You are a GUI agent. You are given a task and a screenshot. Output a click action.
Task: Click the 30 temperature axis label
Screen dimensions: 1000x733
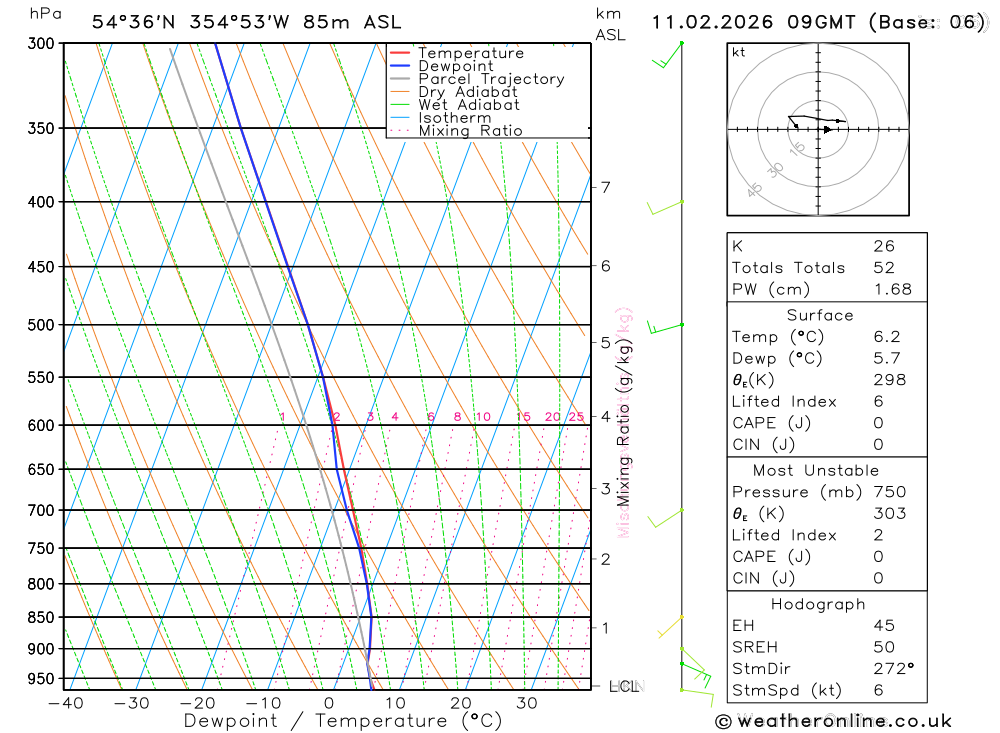coord(527,703)
